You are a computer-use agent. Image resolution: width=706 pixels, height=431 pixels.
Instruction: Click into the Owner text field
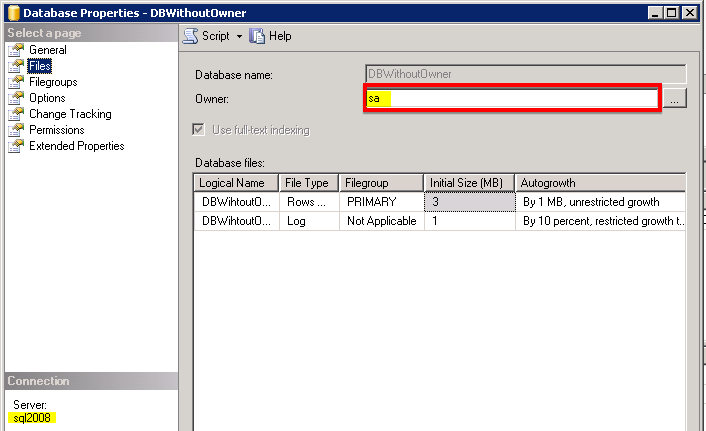point(512,98)
